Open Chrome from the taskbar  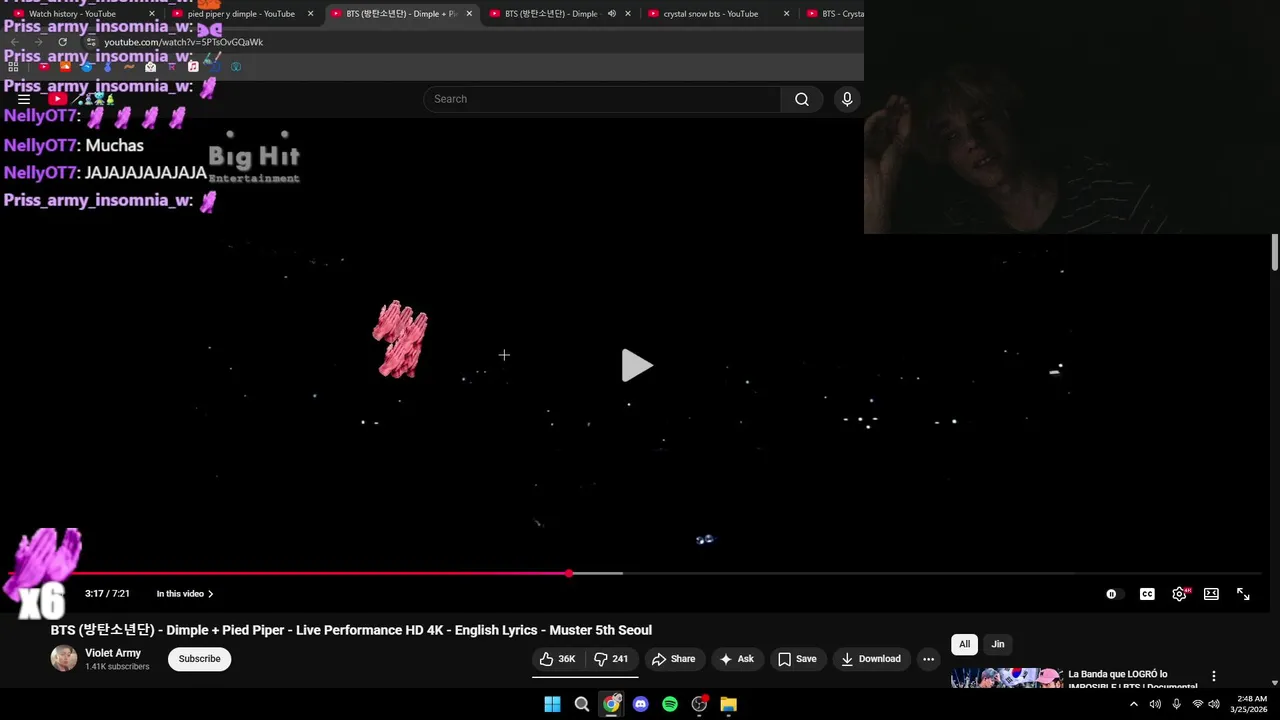(611, 704)
